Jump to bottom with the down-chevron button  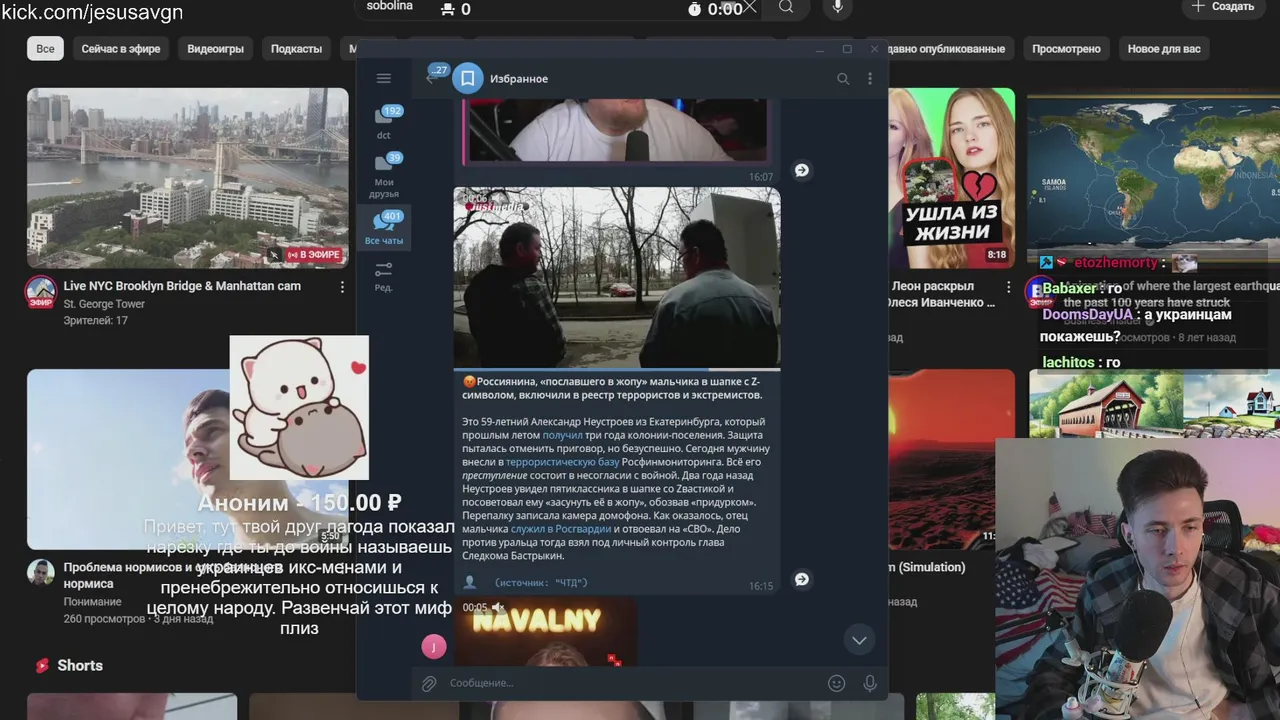coord(859,639)
